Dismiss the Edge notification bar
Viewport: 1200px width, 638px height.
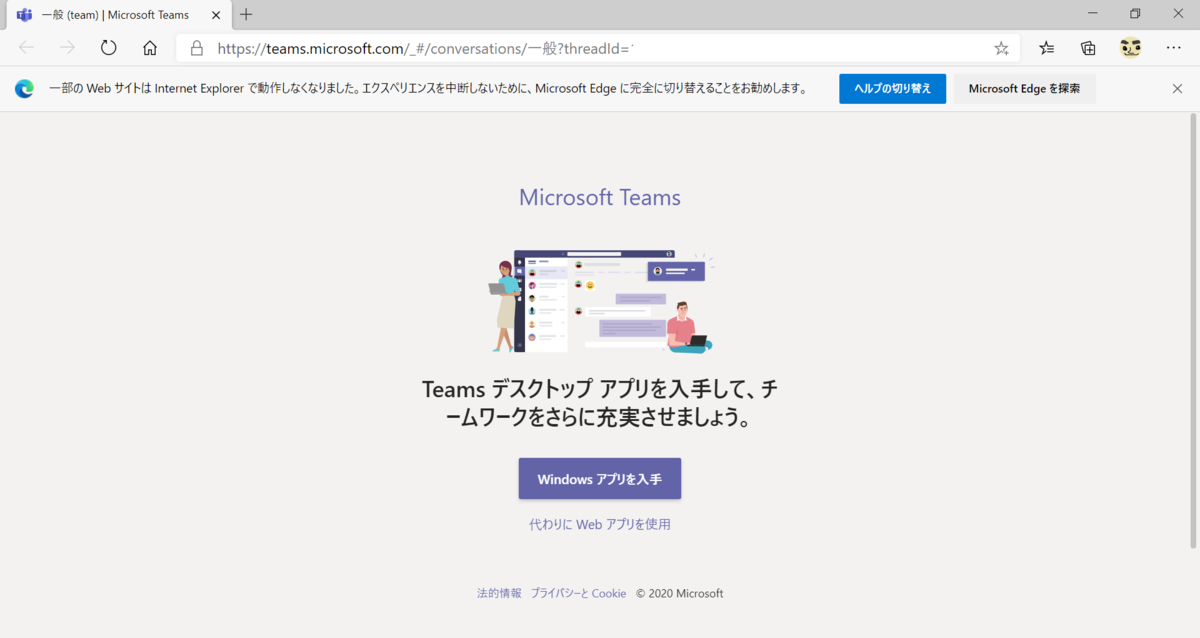tap(1177, 88)
